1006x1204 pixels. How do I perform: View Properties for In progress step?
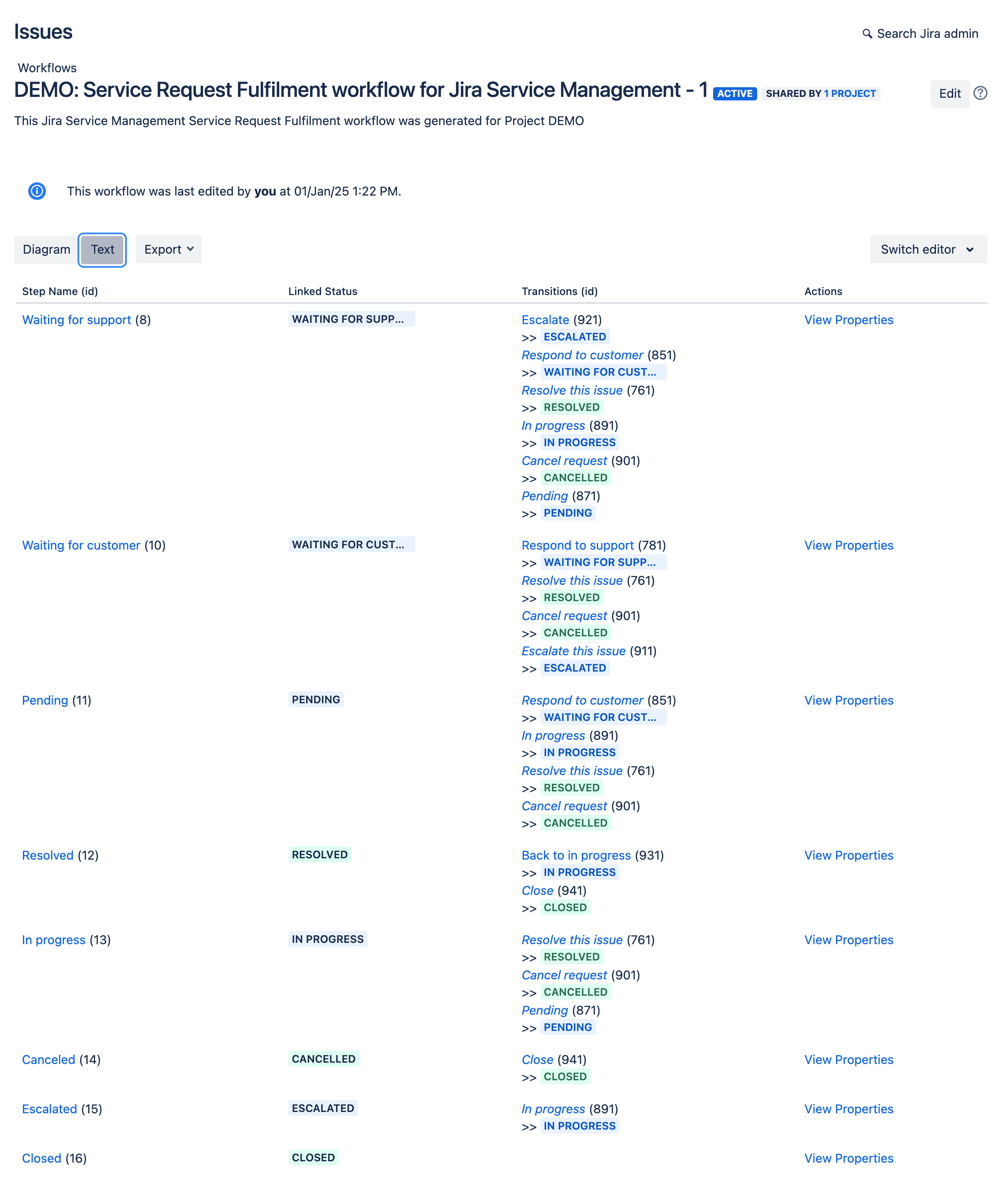tap(848, 940)
